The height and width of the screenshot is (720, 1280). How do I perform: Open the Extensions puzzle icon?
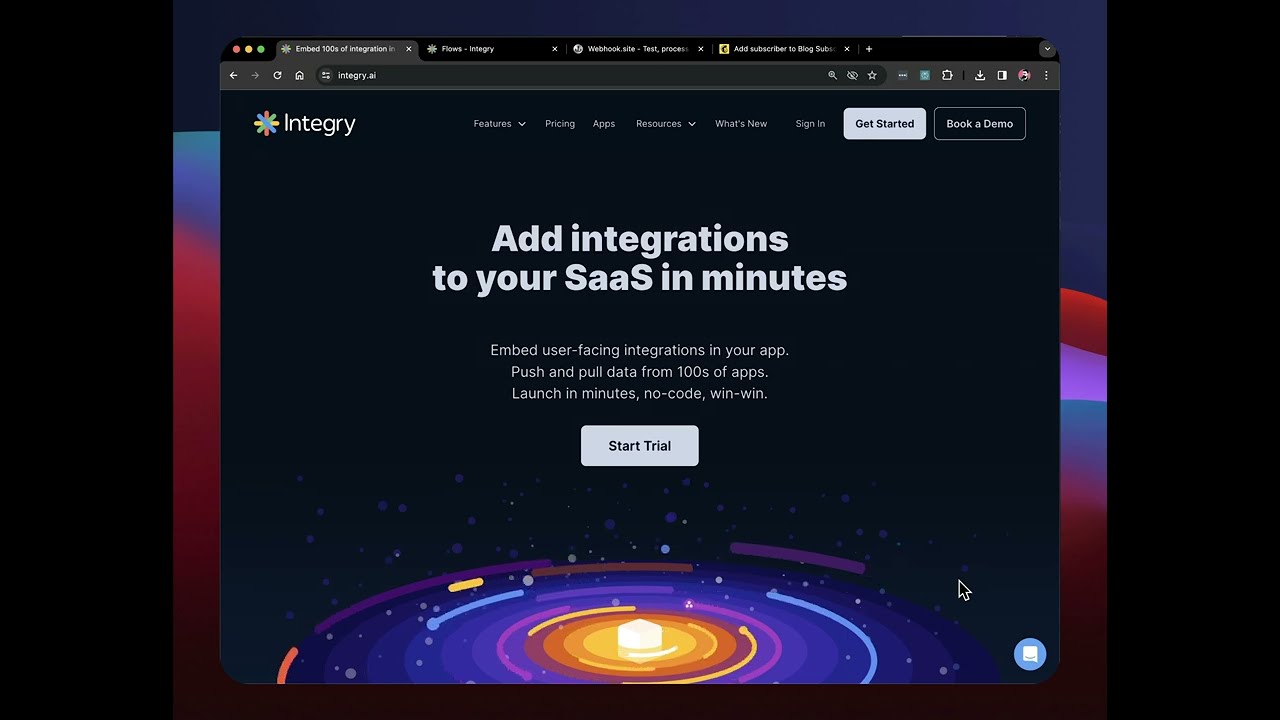point(947,75)
